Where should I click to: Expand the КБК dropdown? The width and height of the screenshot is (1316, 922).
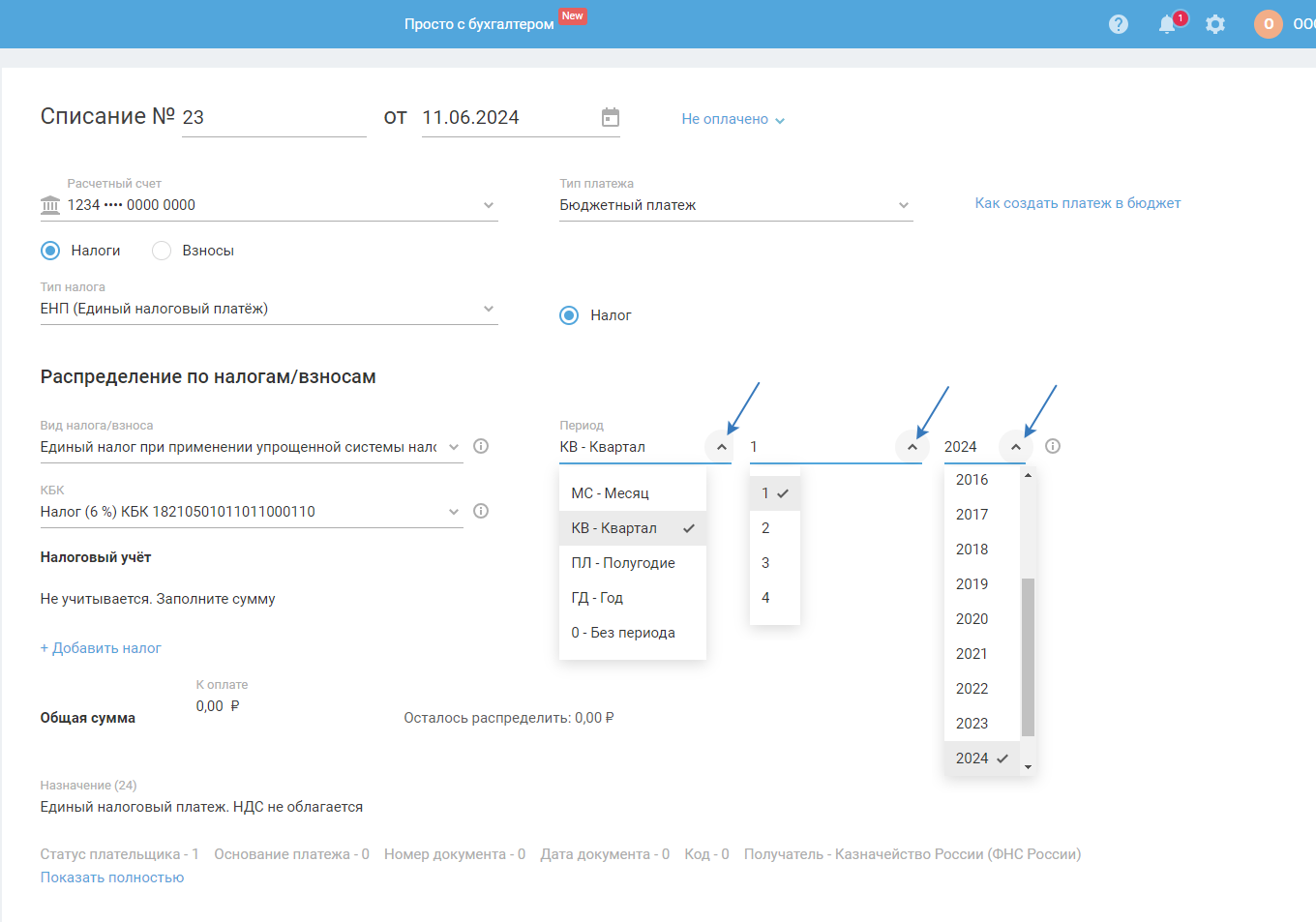454,512
